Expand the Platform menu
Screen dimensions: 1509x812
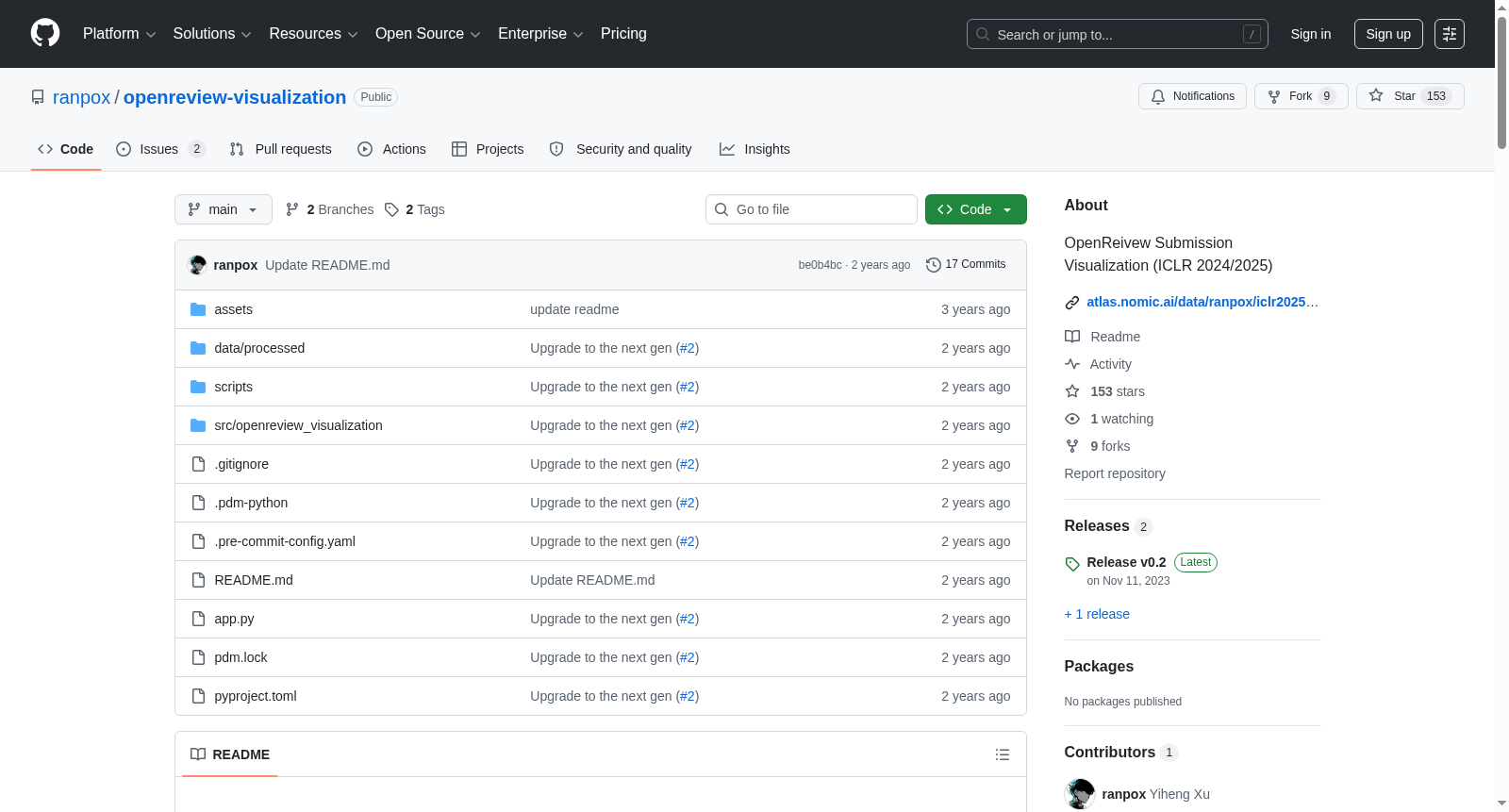[119, 34]
